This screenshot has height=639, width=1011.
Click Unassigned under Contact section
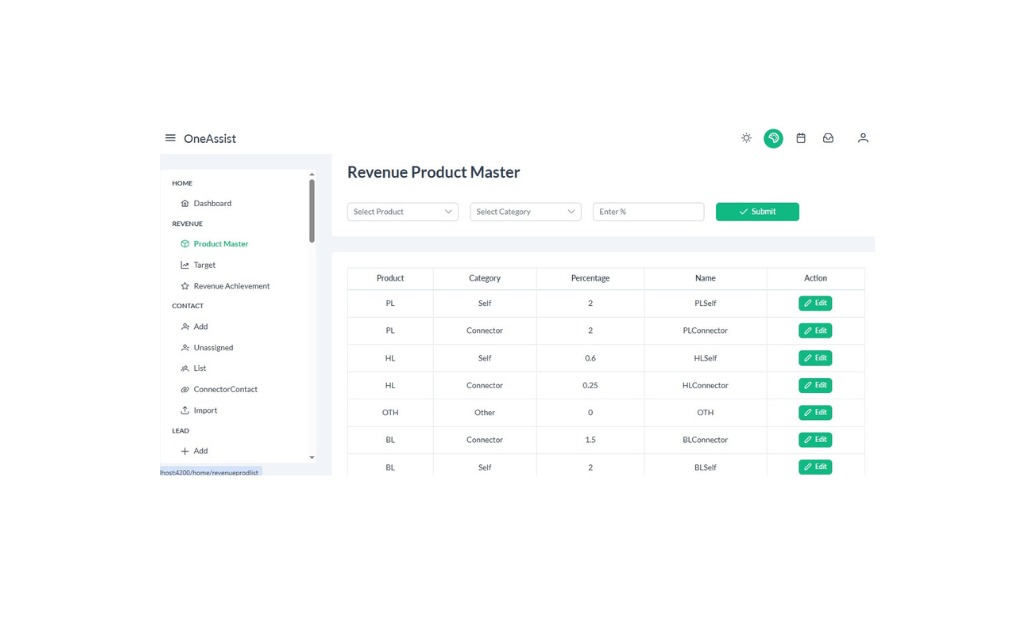(x=213, y=348)
